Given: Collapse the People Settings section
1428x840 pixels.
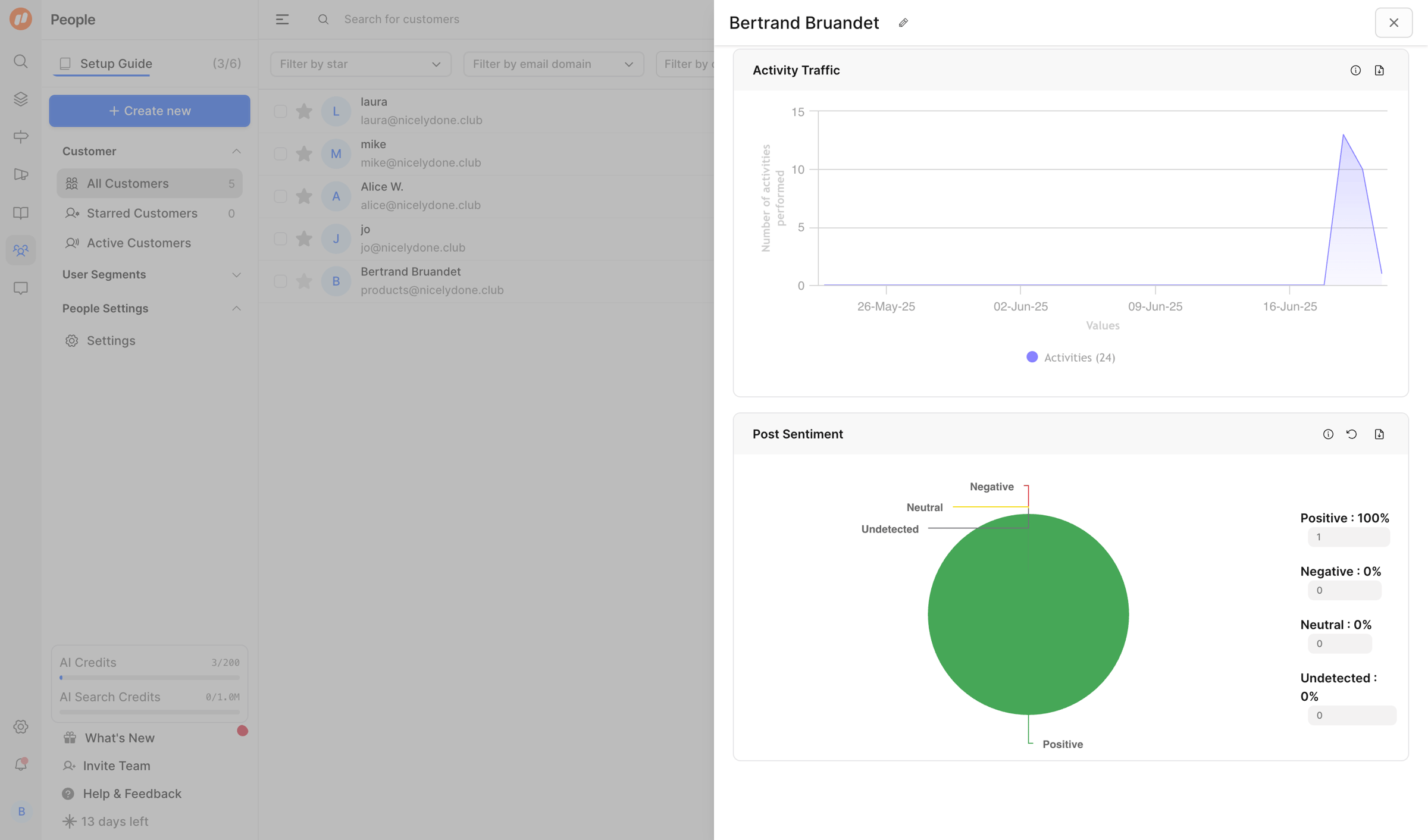Looking at the screenshot, I should click(236, 308).
